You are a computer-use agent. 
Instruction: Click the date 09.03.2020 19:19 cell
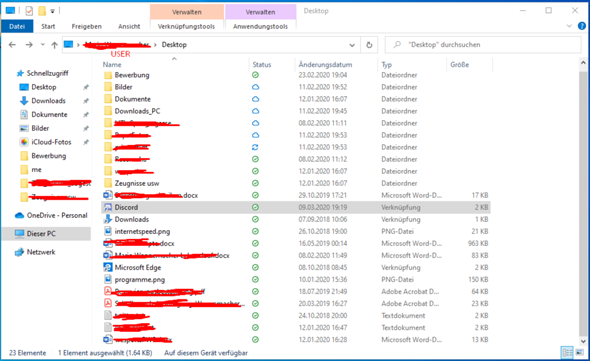pos(323,207)
